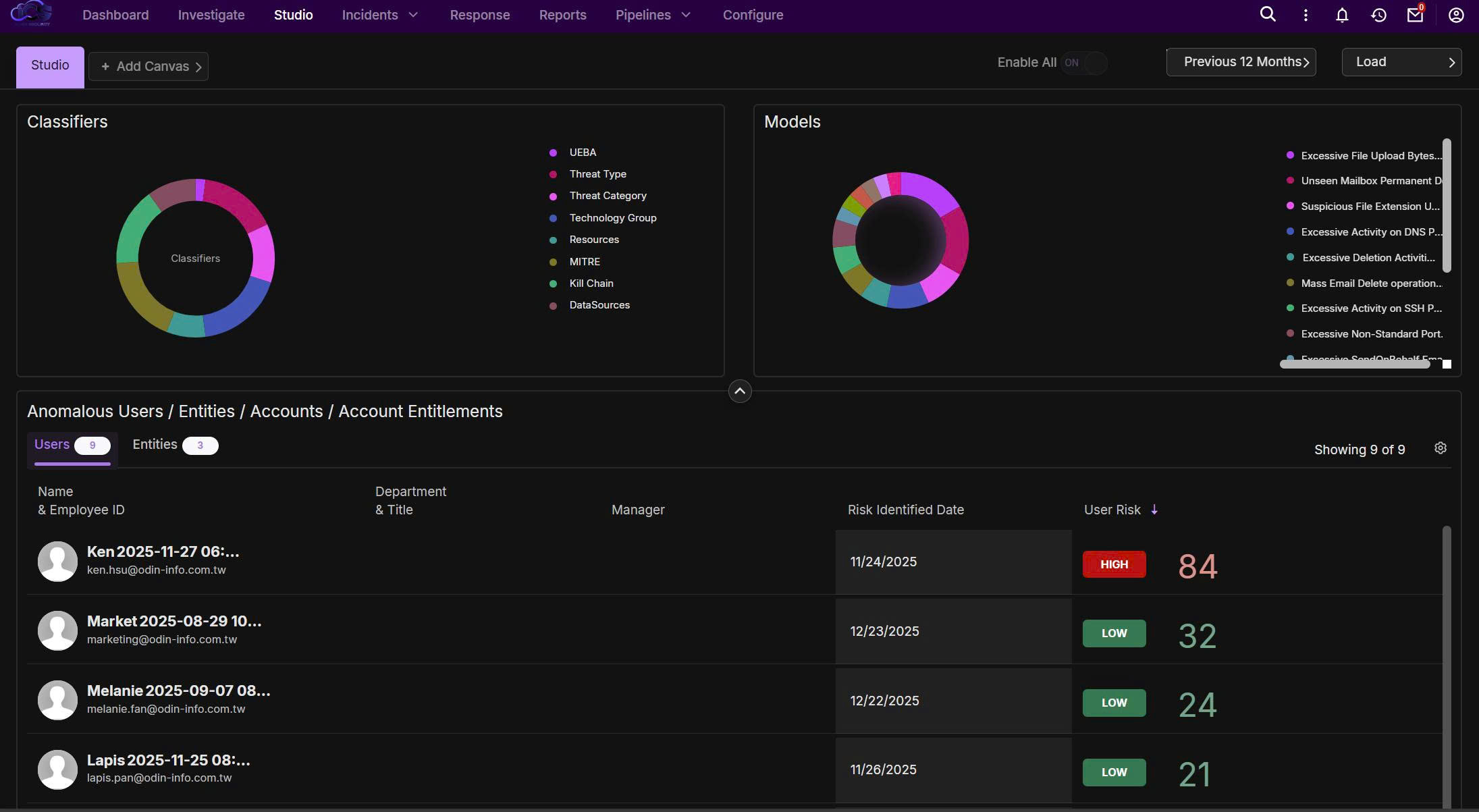Toggle the Enable All switch
This screenshot has width=1479, height=812.
pos(1083,63)
